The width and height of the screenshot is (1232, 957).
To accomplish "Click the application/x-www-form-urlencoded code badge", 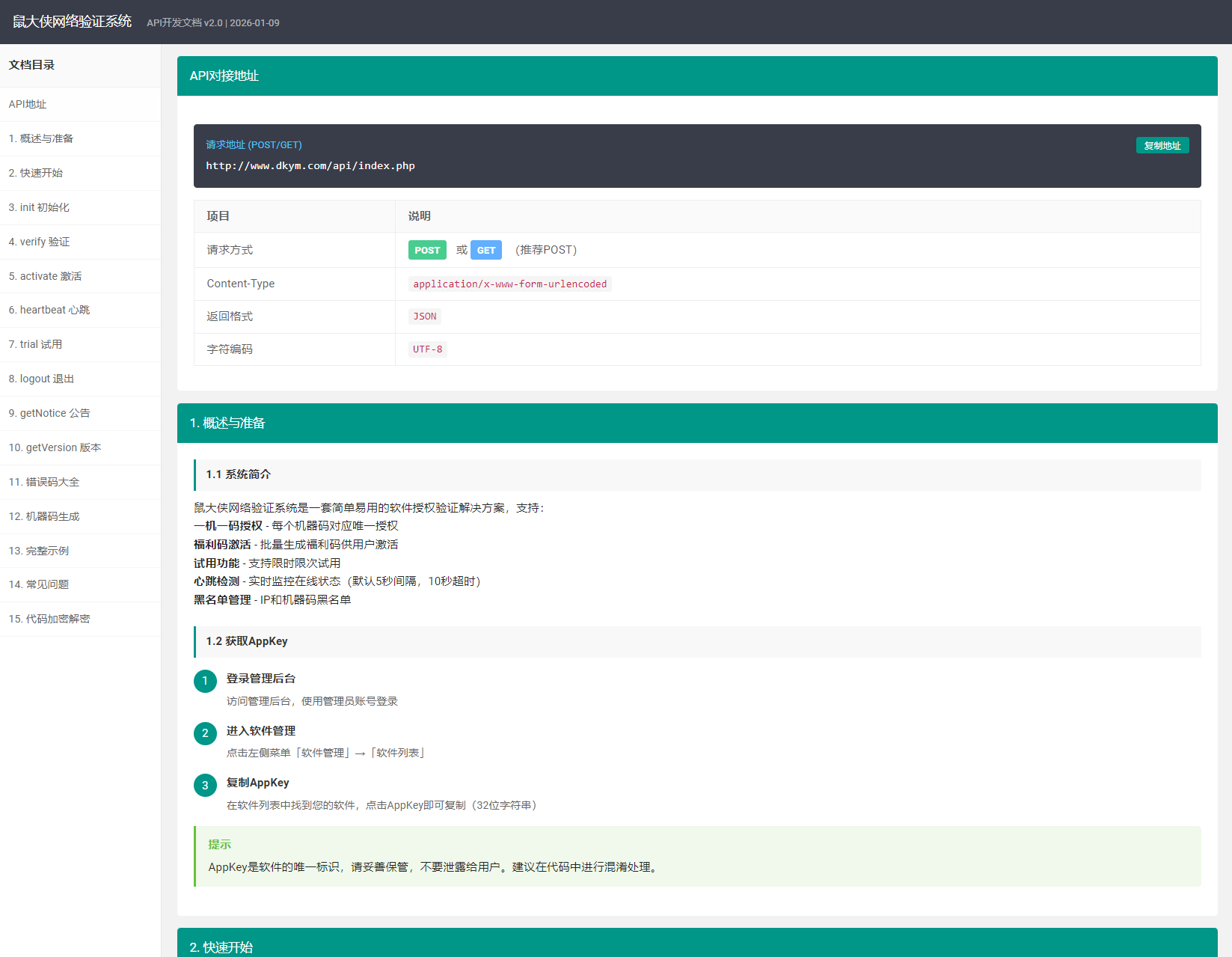I will click(510, 284).
